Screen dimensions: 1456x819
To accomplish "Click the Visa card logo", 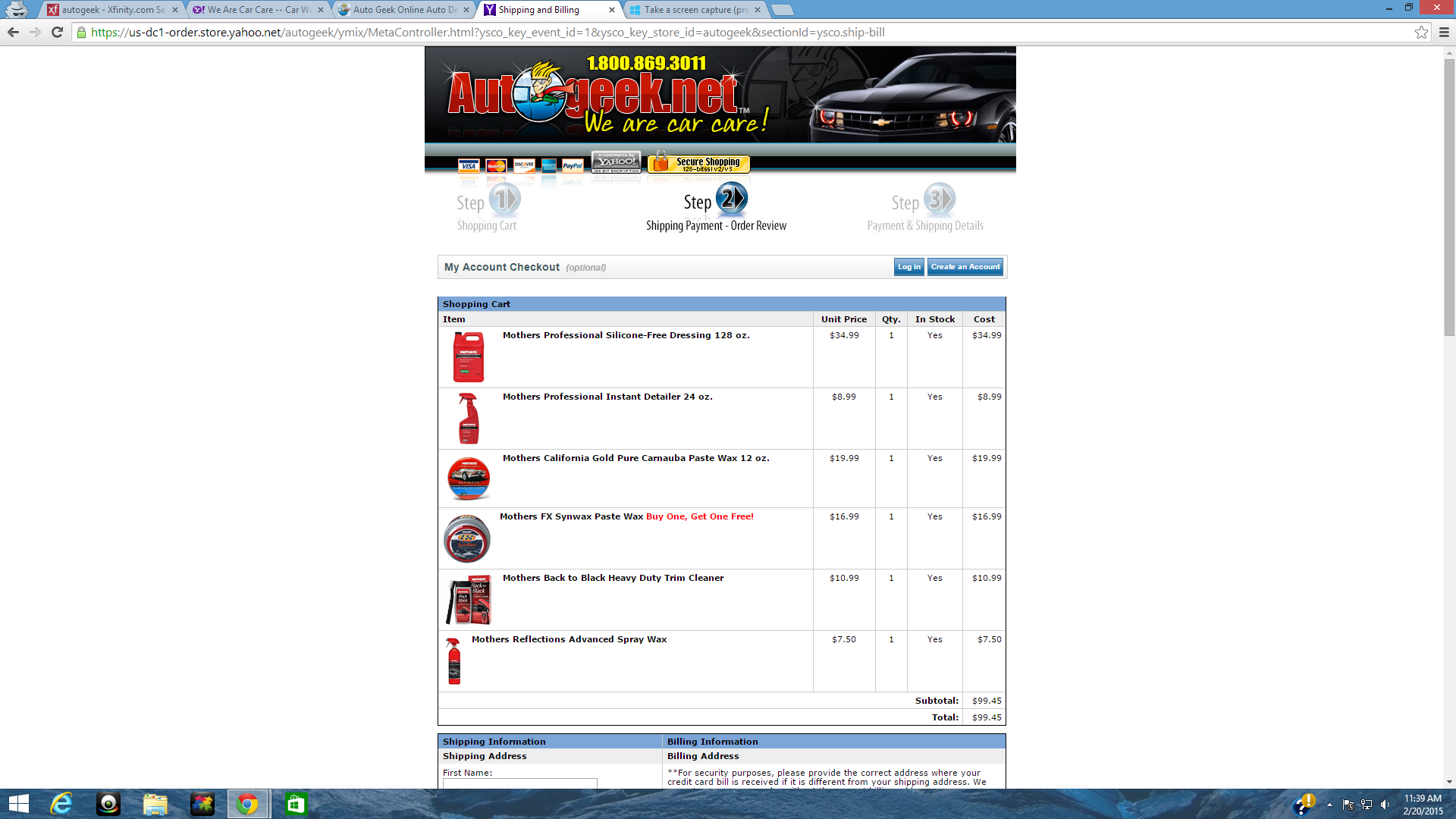I will coord(469,166).
